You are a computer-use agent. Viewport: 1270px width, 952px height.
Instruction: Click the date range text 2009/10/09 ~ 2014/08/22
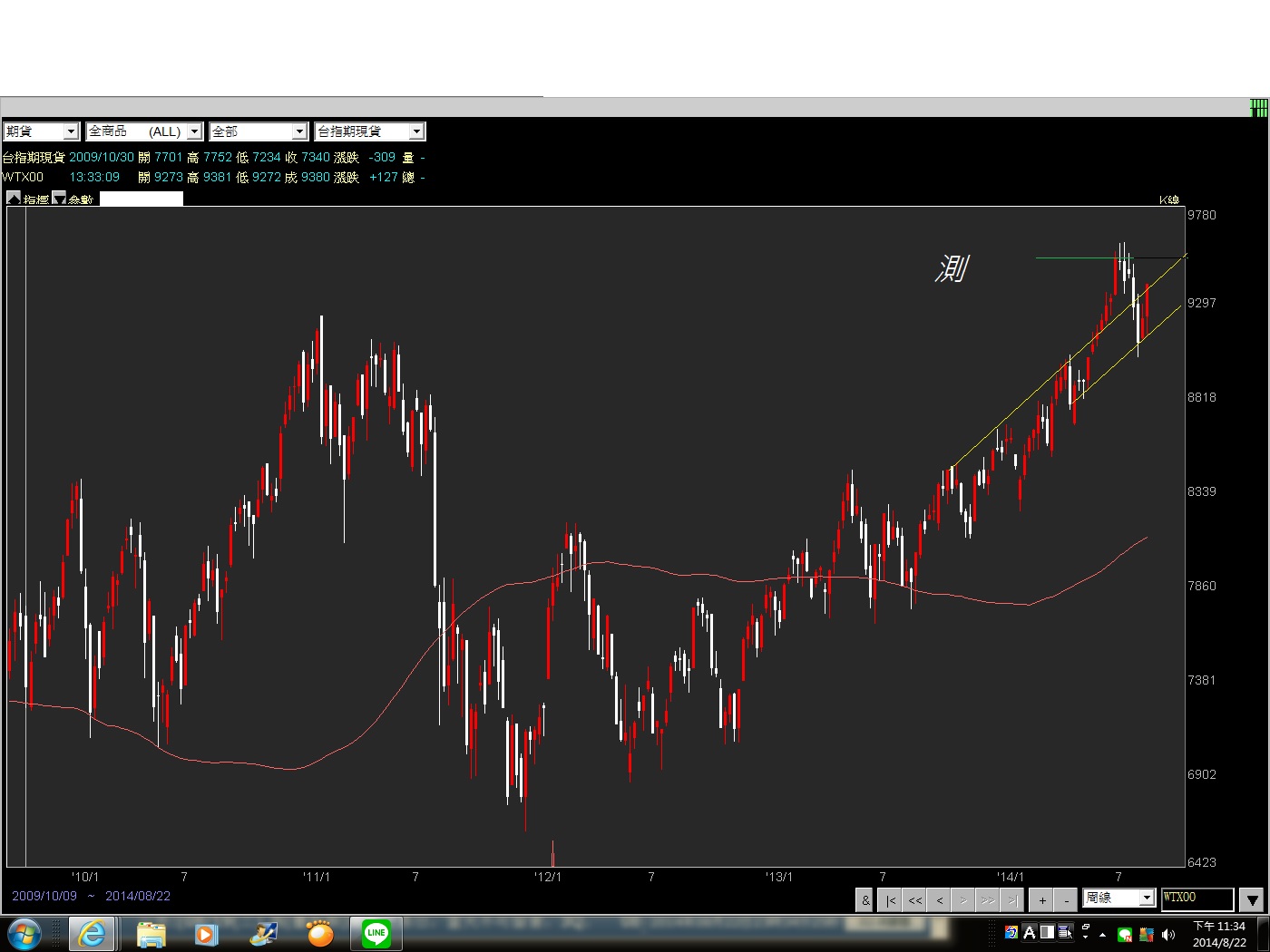pos(91,896)
